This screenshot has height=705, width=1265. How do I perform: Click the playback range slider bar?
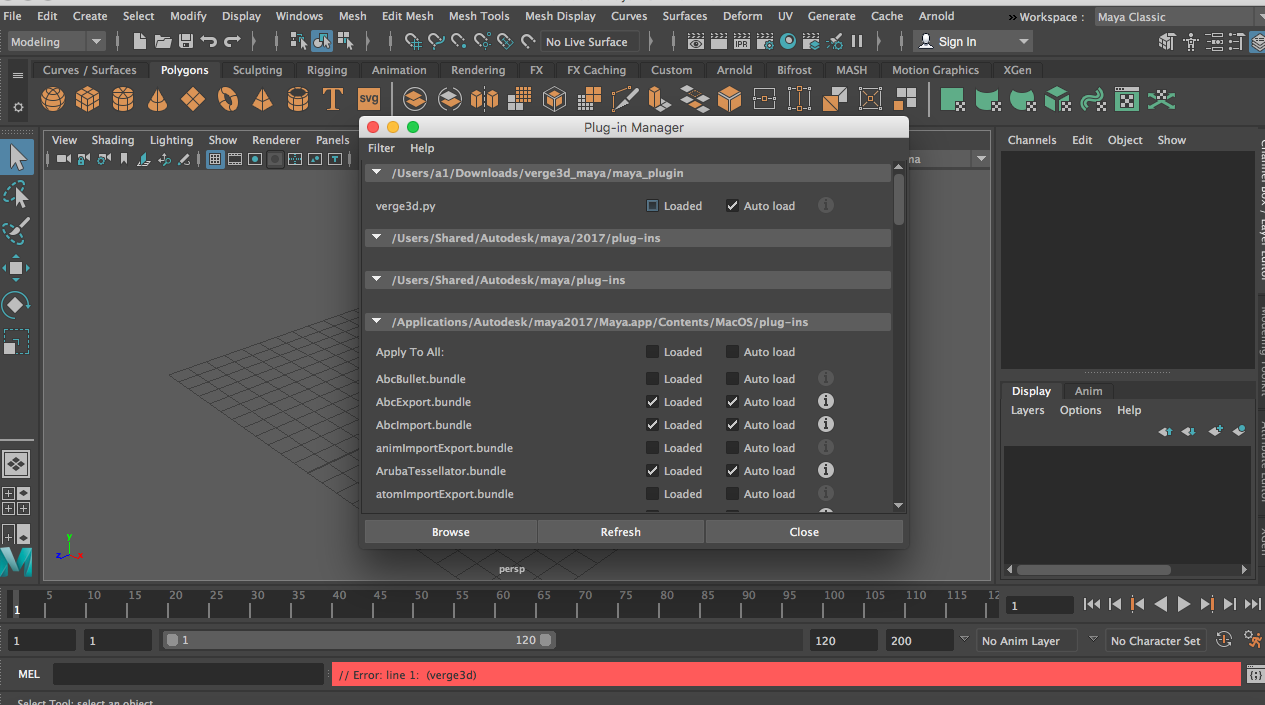click(x=358, y=640)
